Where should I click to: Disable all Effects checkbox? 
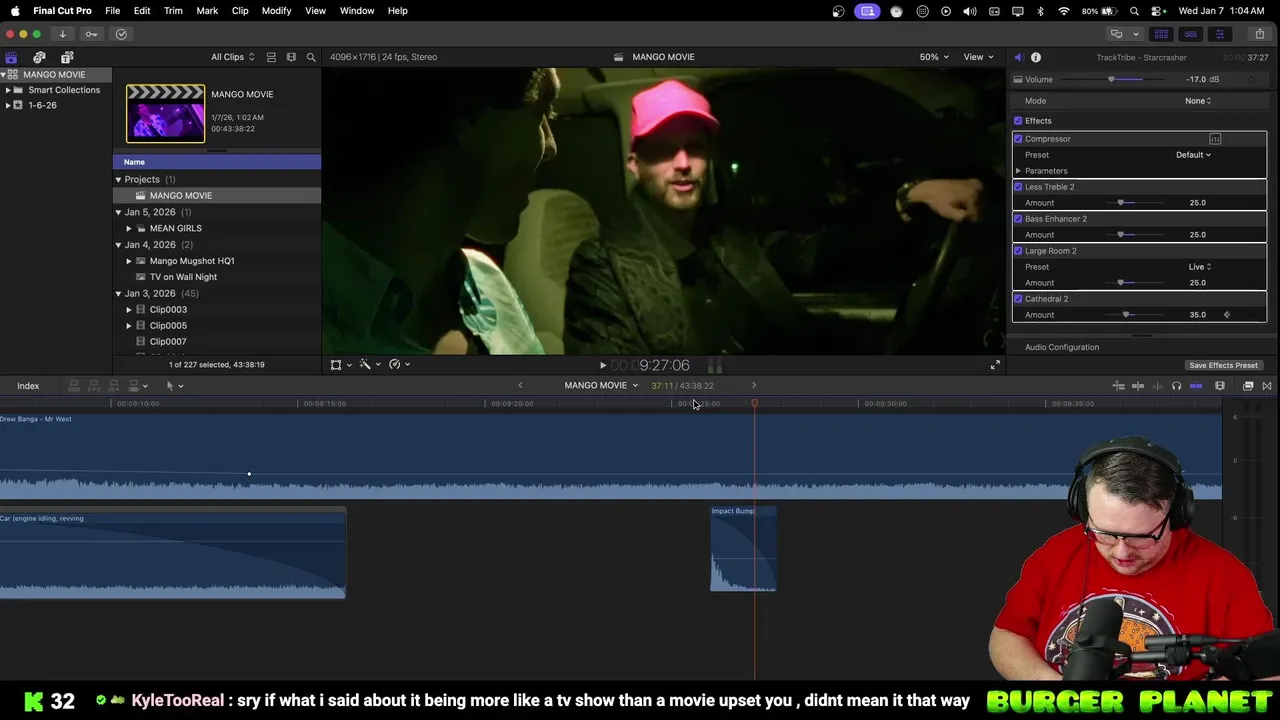point(1018,121)
